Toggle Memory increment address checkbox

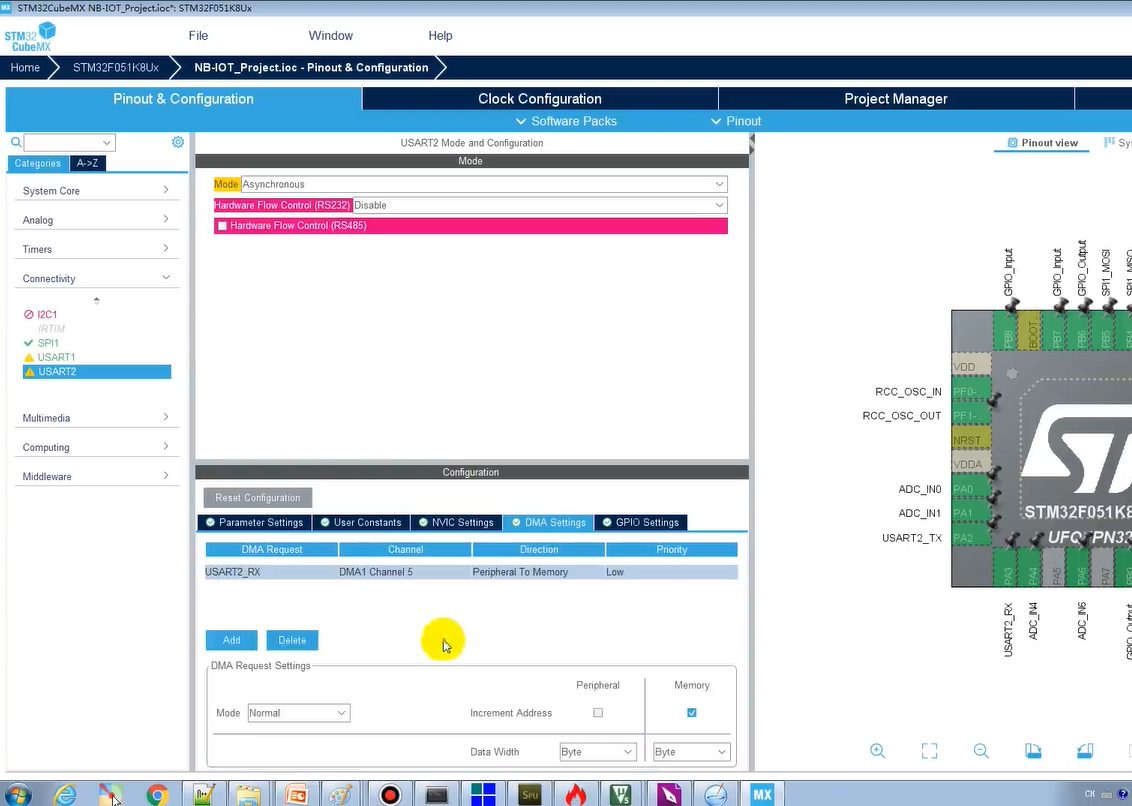tap(692, 713)
